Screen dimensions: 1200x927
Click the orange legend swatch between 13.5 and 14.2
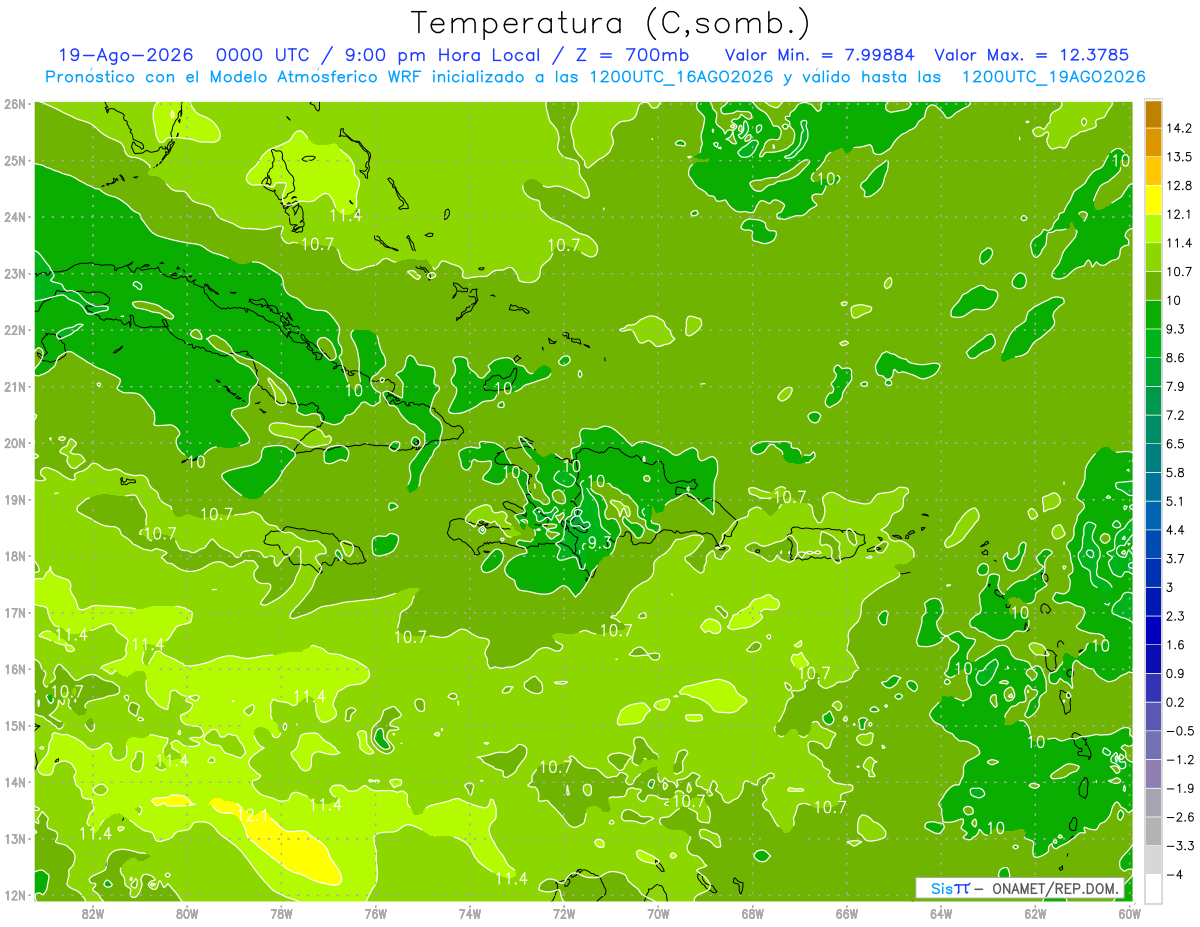pos(1153,142)
